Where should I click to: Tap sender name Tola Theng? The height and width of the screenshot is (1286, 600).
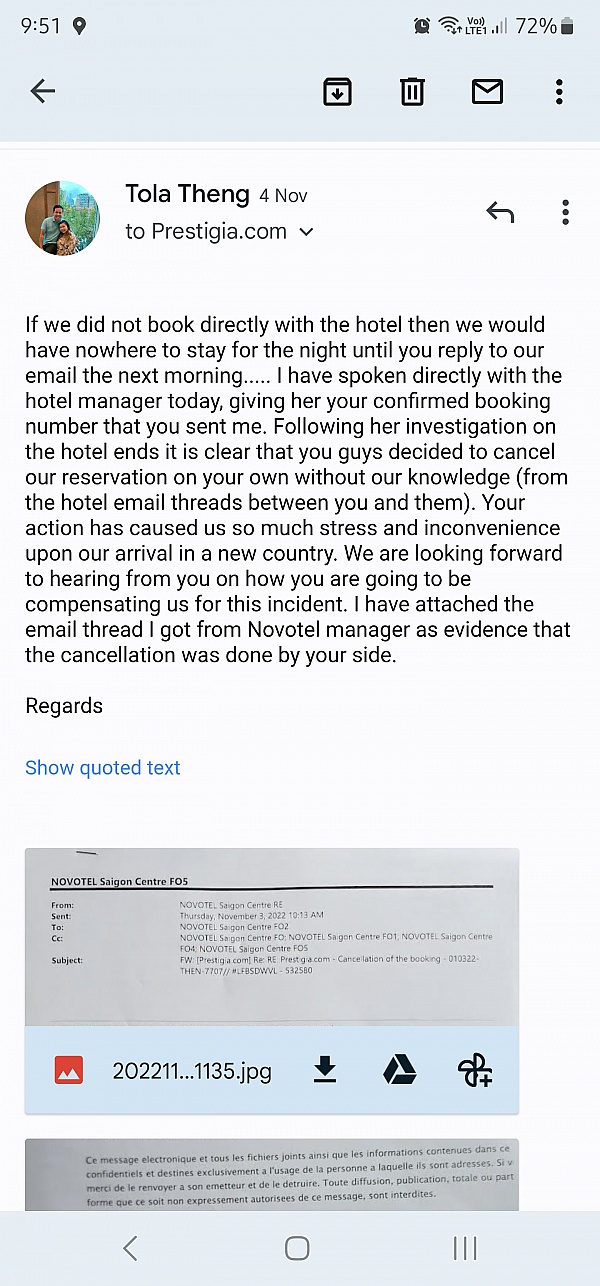[187, 194]
